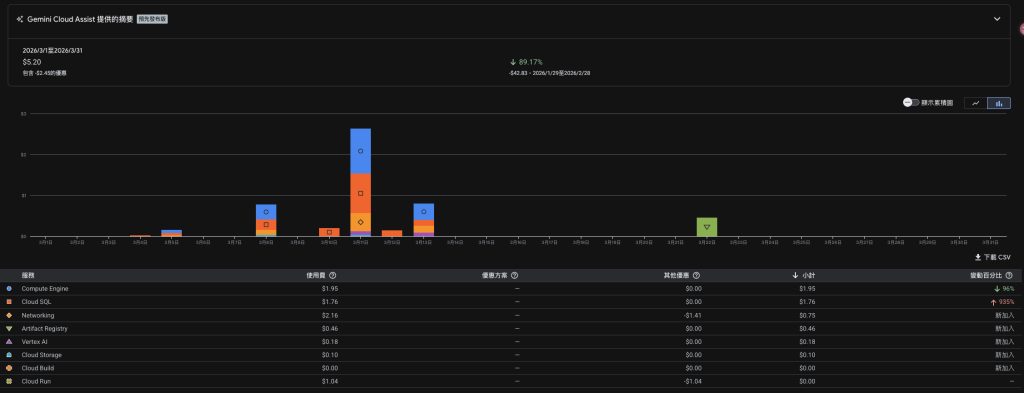Click the total cost $5.20
1024x393 pixels.
[x=32, y=62]
